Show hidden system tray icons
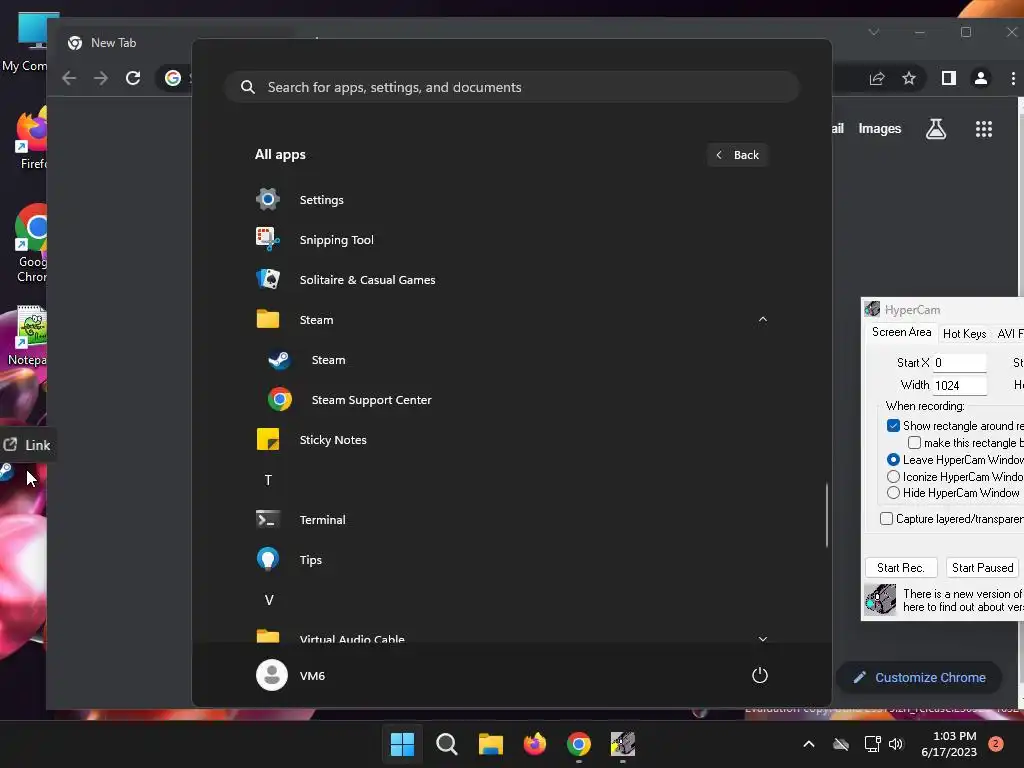1024x768 pixels. click(x=808, y=744)
